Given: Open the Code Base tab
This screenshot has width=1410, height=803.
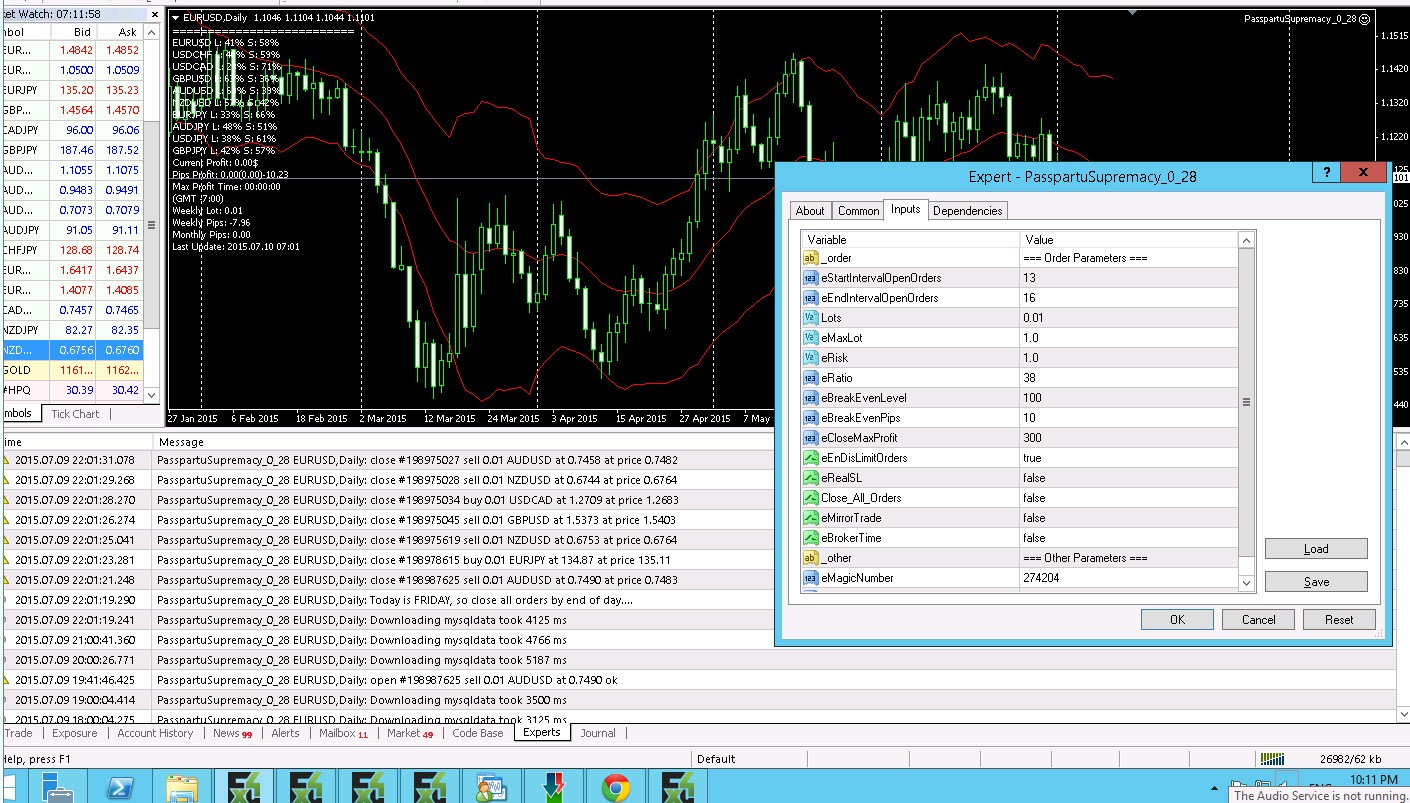Looking at the screenshot, I should pos(478,733).
